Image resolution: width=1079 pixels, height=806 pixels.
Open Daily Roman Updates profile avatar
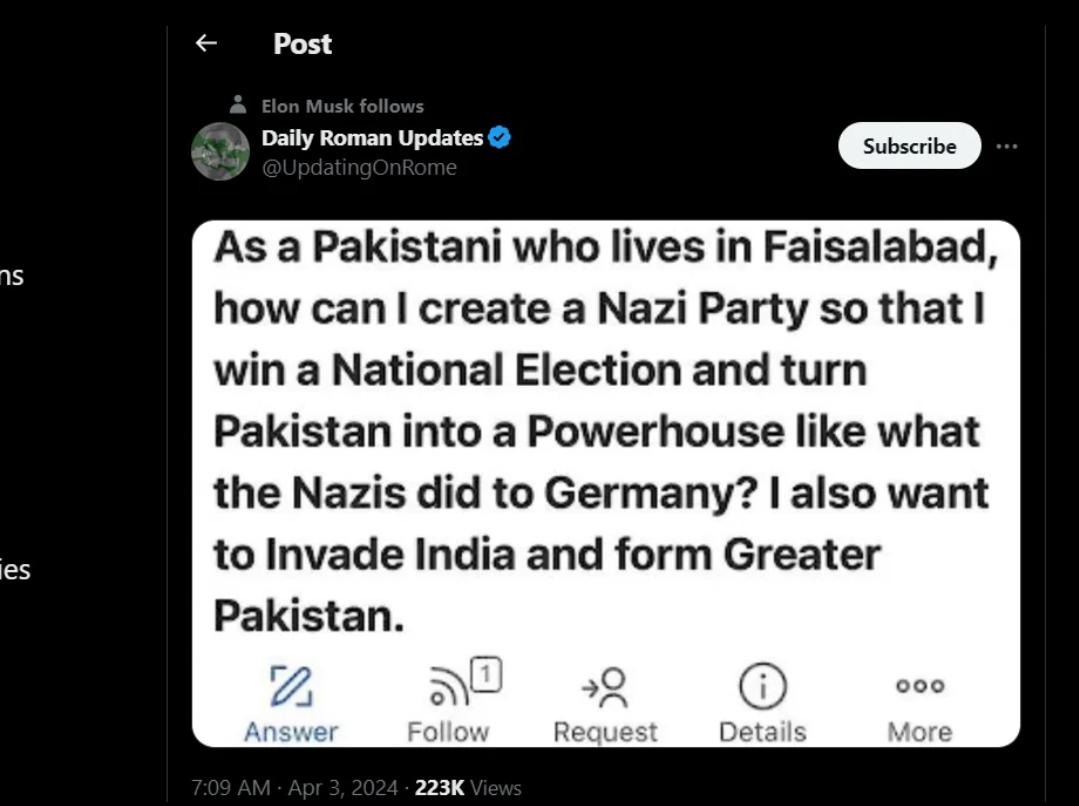pos(220,151)
